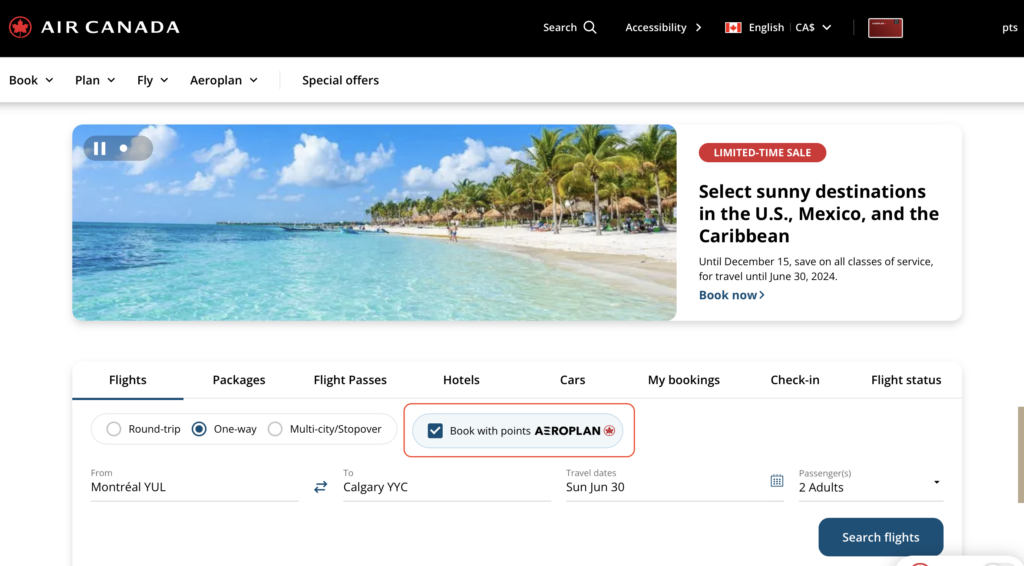
Task: Select the Round-trip radio button
Action: coord(113,429)
